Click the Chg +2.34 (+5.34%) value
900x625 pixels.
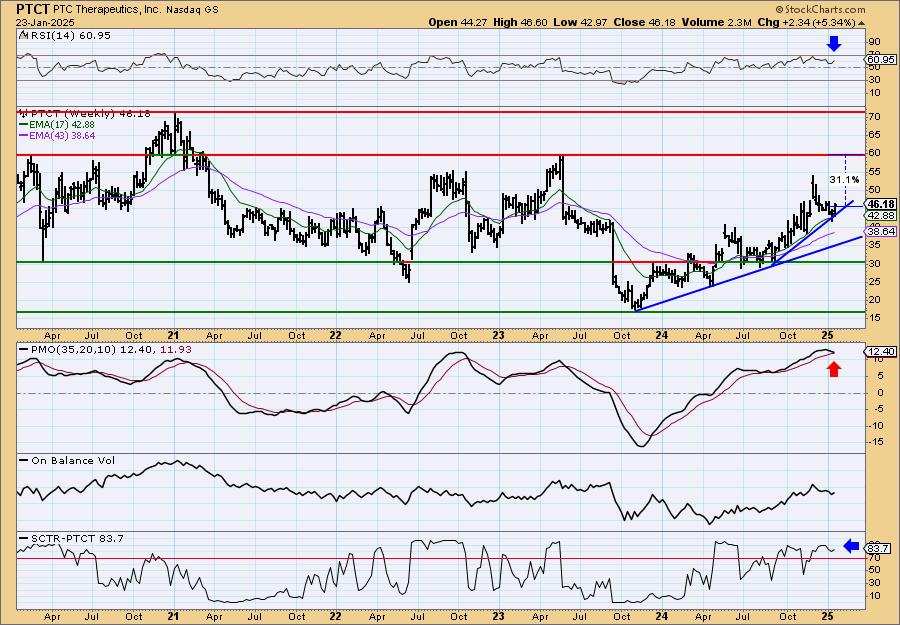click(x=811, y=23)
